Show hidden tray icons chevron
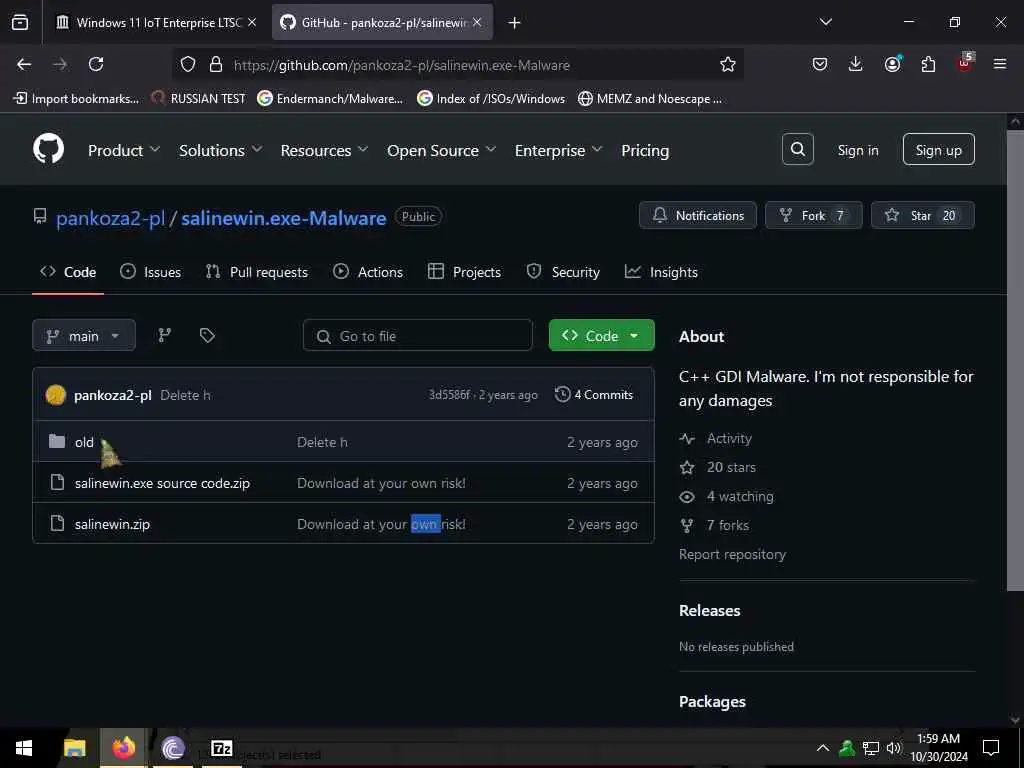 (x=823, y=748)
